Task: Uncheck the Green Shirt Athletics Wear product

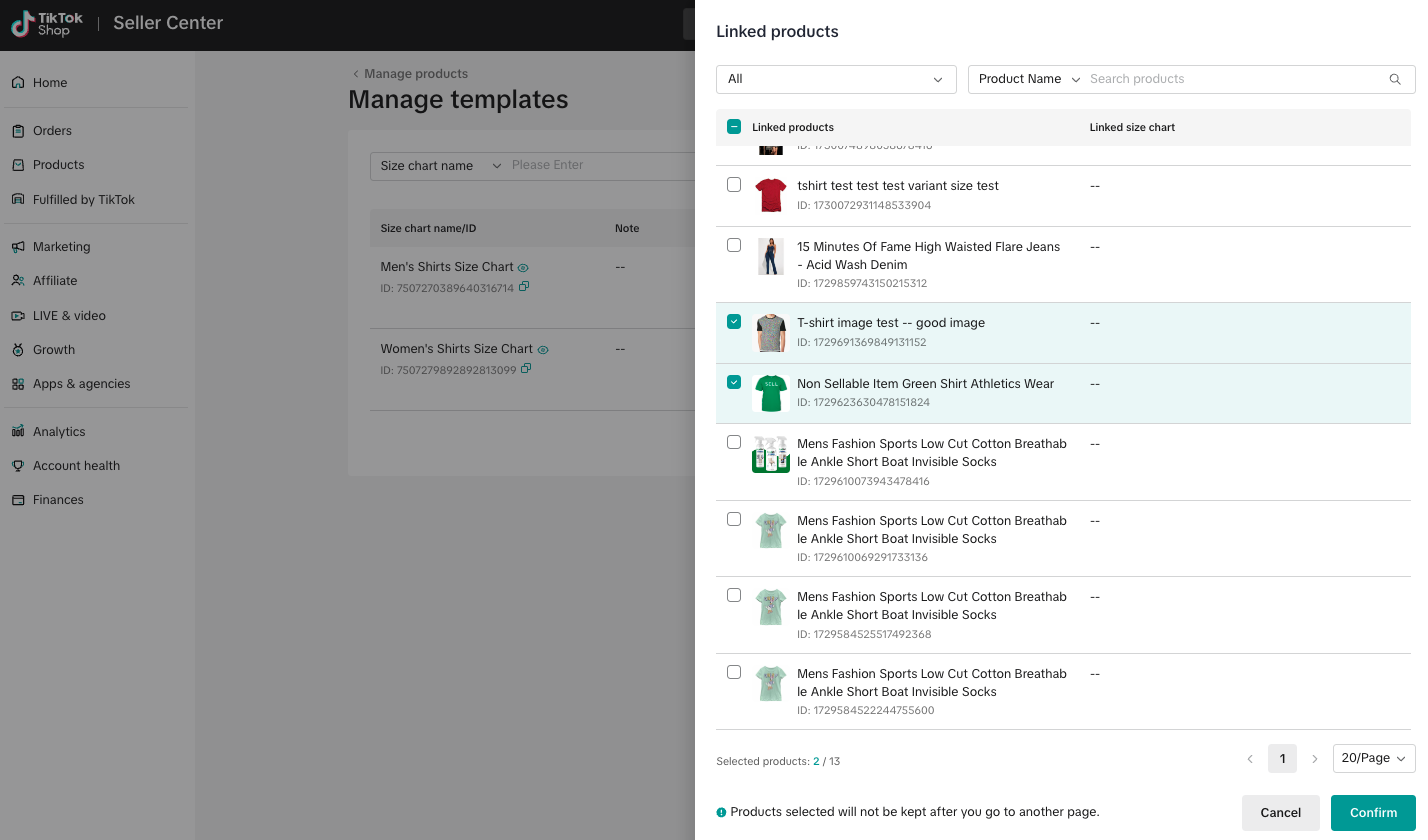Action: tap(734, 382)
